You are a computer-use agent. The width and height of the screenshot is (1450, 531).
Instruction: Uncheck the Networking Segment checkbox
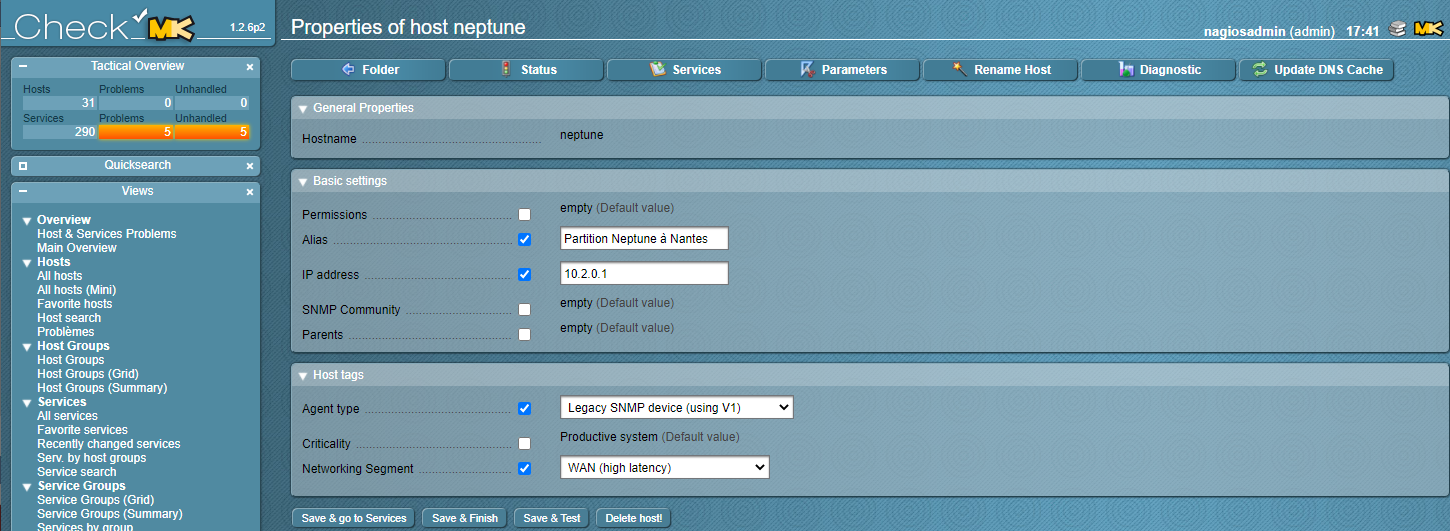click(524, 469)
